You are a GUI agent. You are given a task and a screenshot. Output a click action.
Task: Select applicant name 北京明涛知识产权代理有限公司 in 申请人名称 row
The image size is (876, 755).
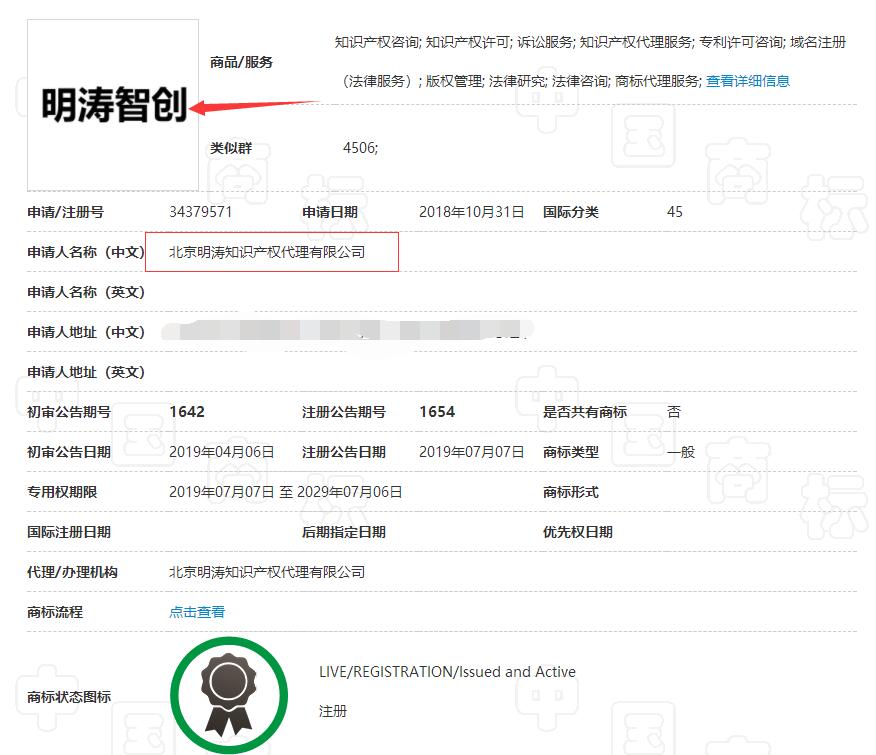[x=267, y=252]
